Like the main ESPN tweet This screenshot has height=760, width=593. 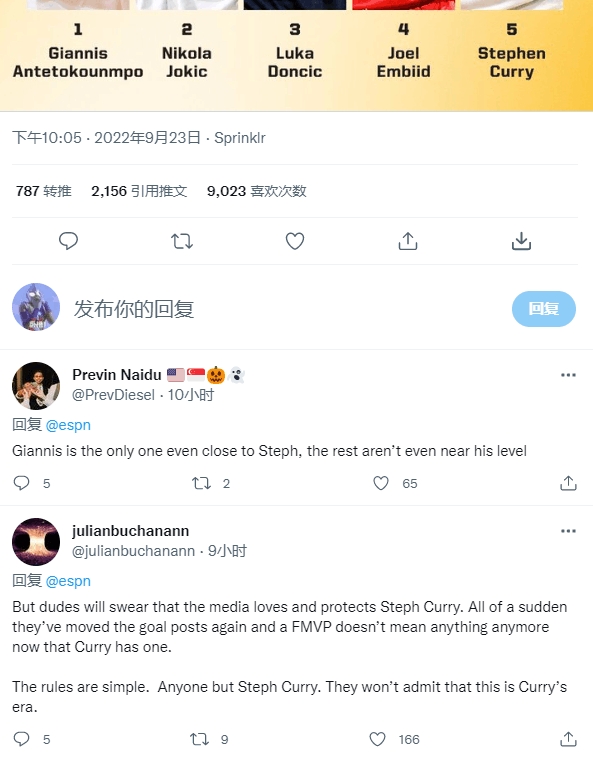[x=295, y=241]
